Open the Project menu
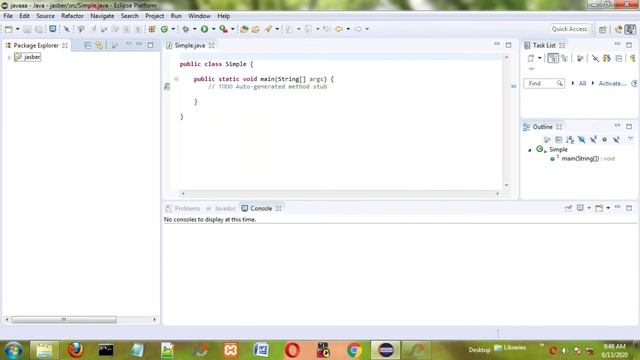This screenshot has width=640, height=360. pos(155,16)
